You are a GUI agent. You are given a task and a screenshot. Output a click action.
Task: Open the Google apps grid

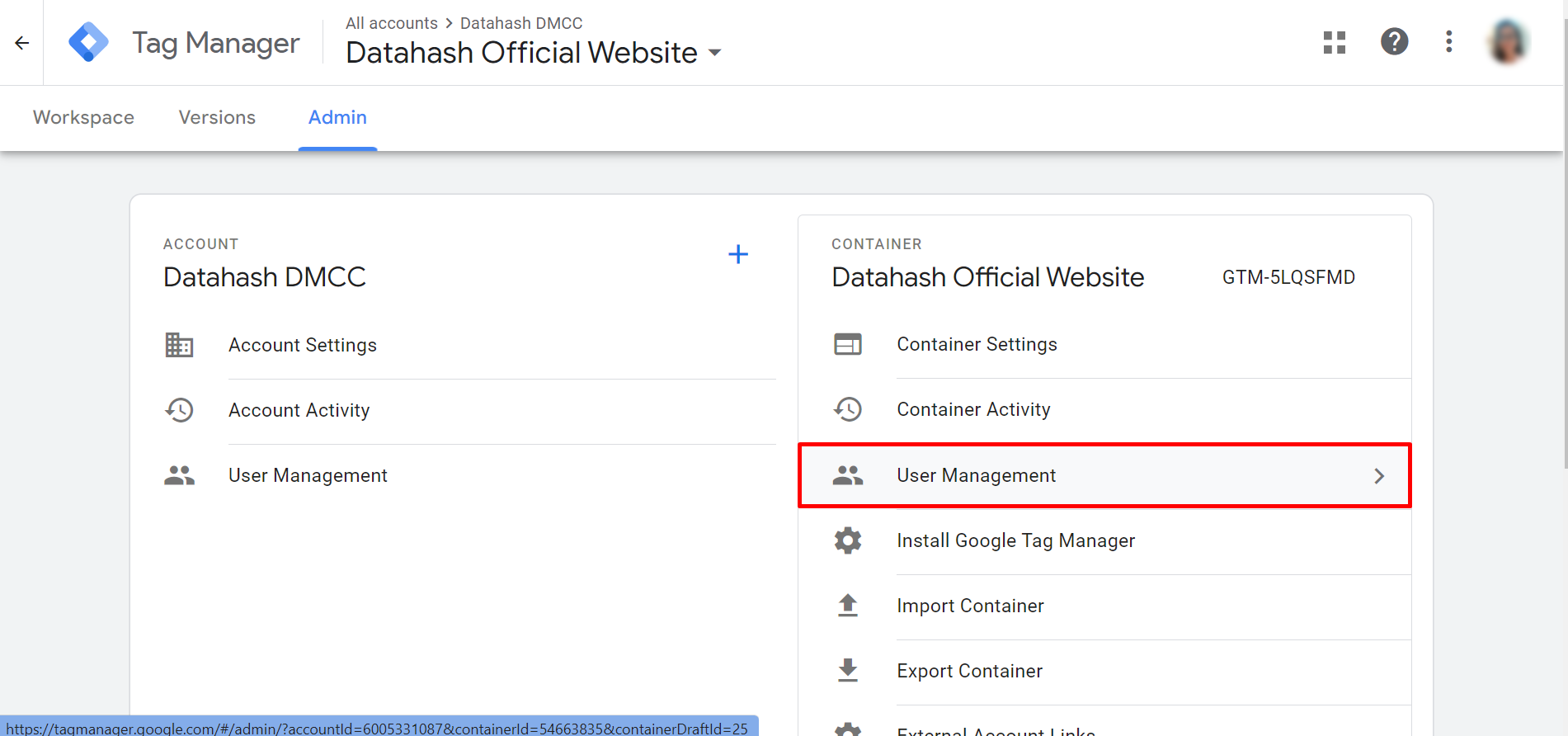(x=1335, y=42)
